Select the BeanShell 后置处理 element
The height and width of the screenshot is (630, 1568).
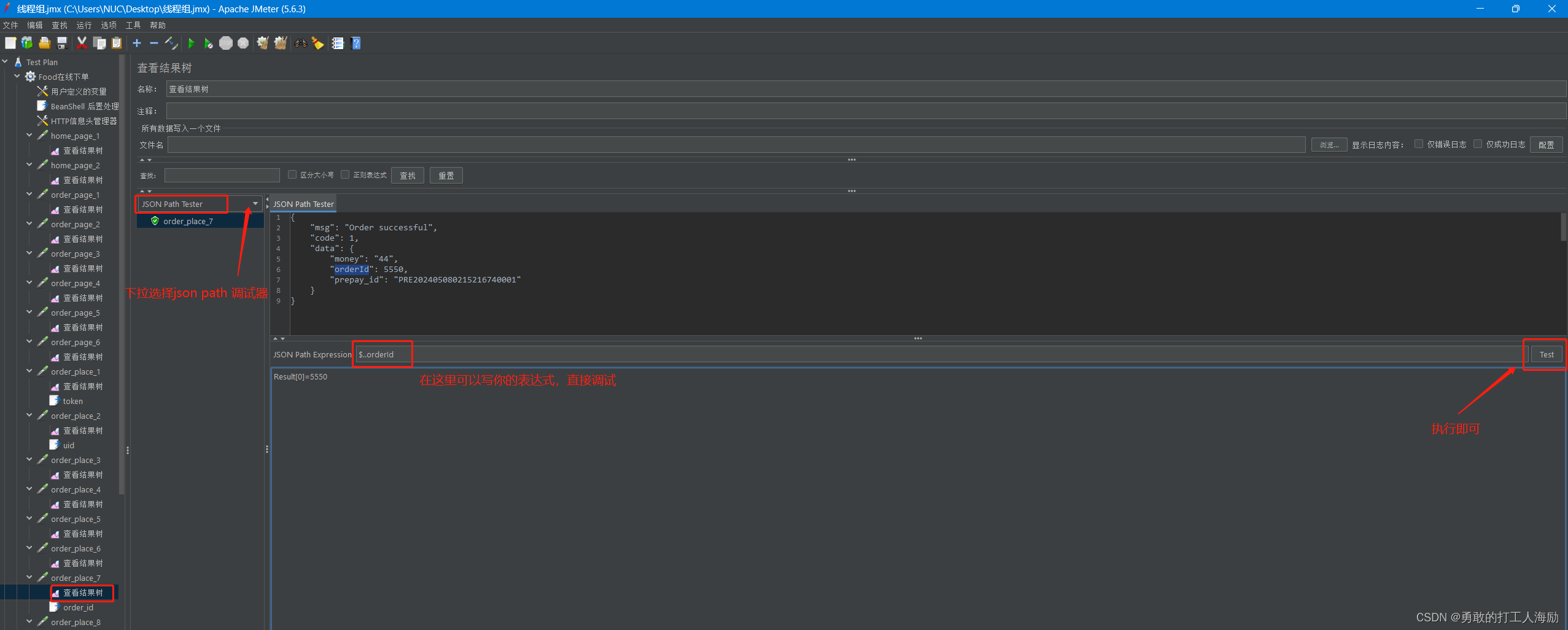tap(85, 106)
